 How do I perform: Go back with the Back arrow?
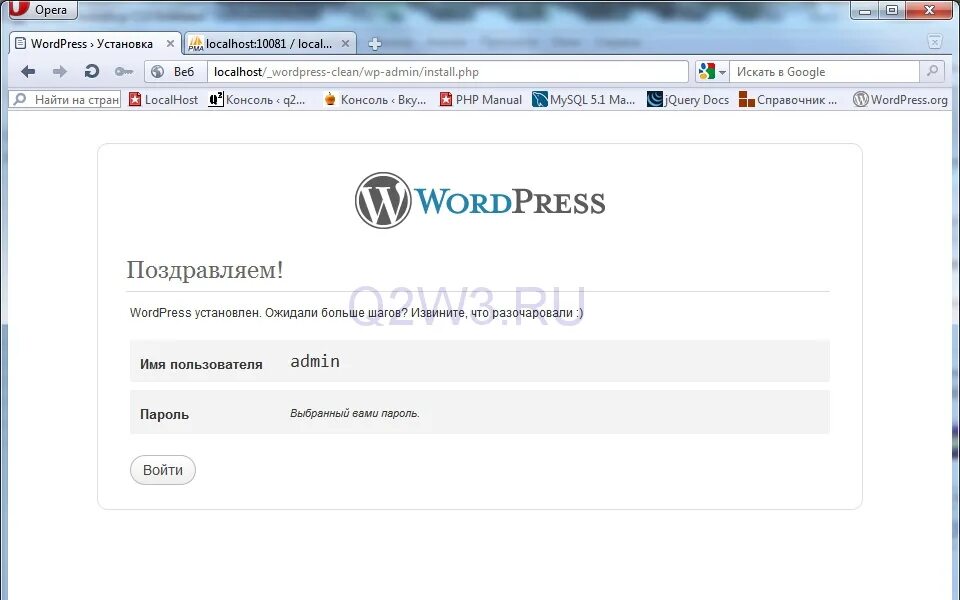pos(28,72)
